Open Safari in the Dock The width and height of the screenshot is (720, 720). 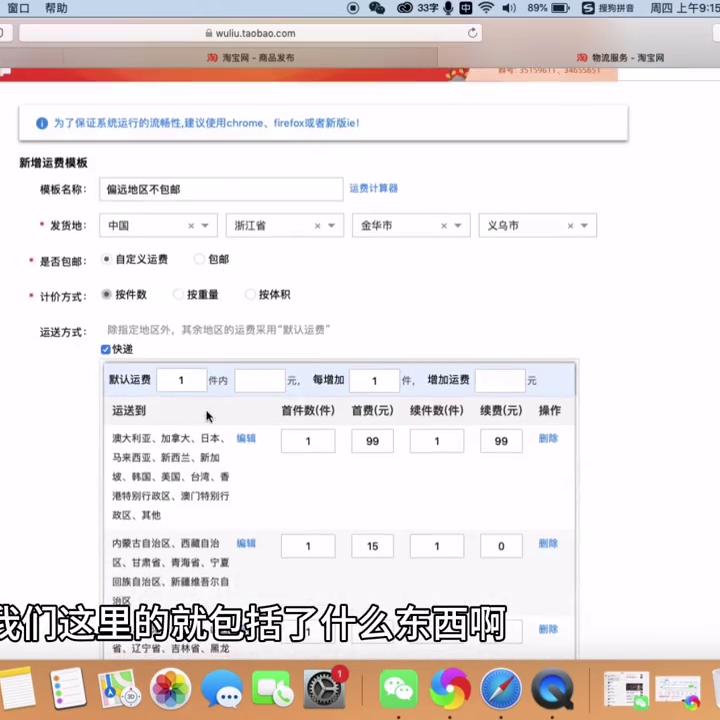coord(501,688)
